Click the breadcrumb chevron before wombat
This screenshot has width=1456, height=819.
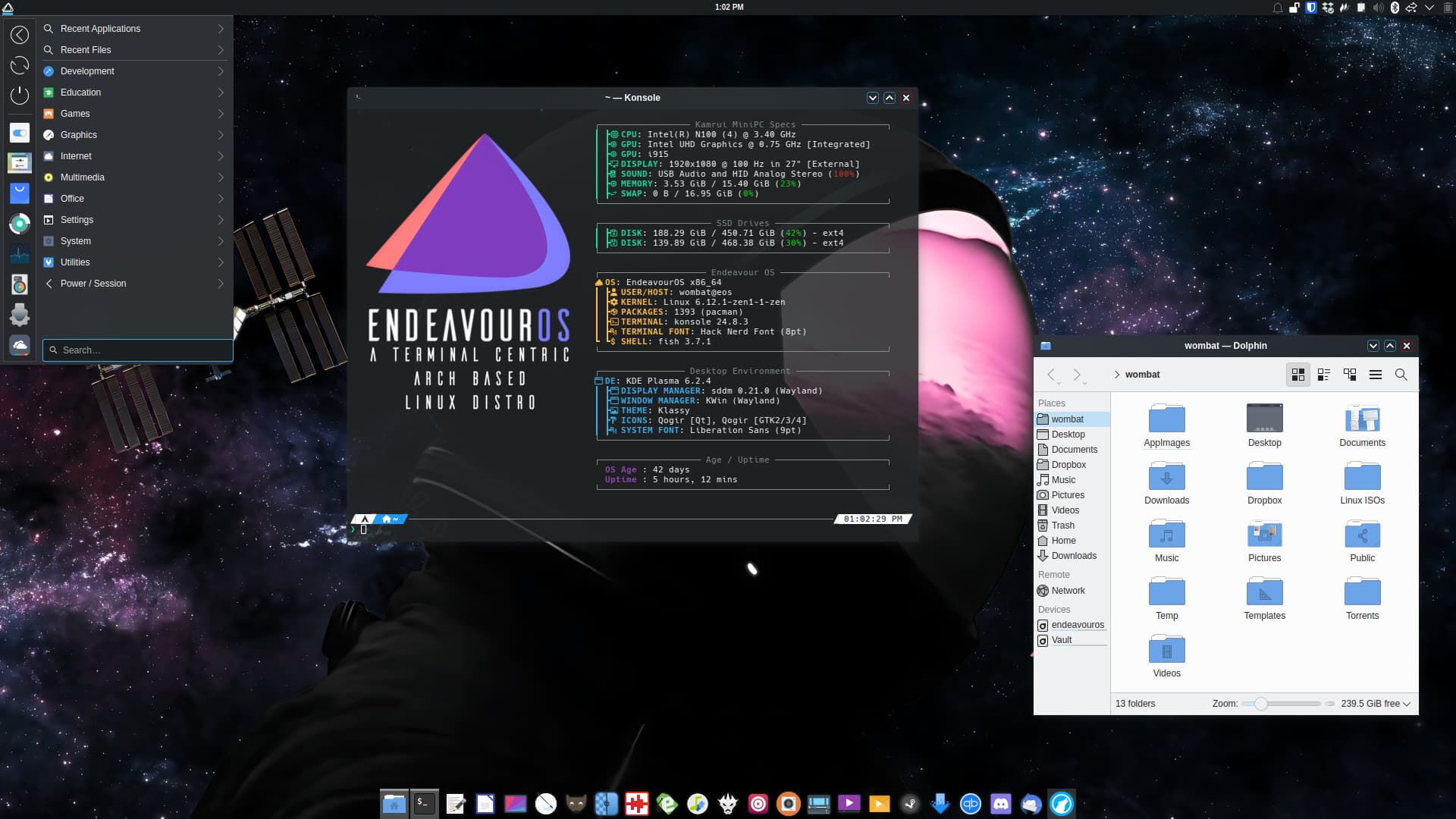(x=1117, y=375)
